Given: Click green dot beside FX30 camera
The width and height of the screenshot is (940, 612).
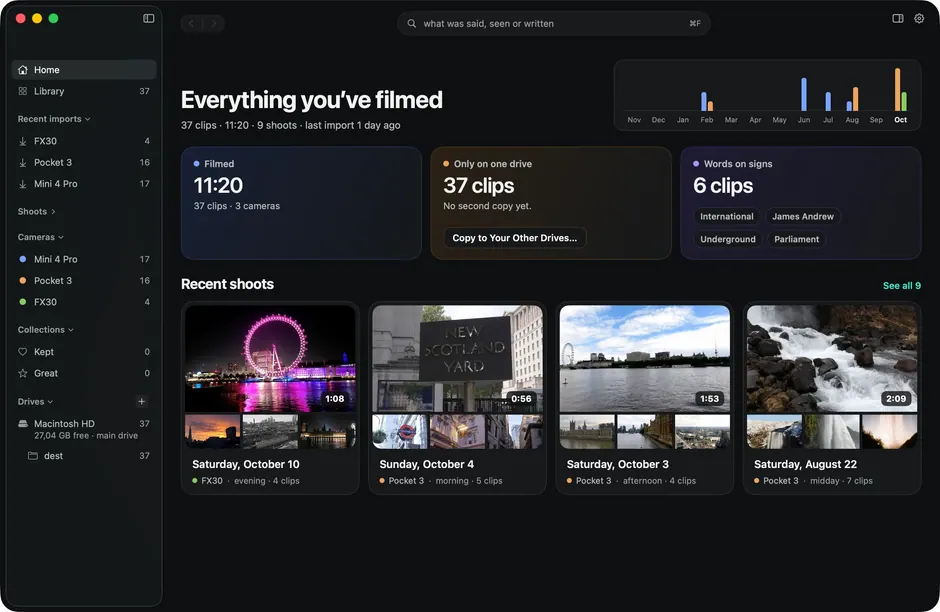Looking at the screenshot, I should (x=23, y=302).
